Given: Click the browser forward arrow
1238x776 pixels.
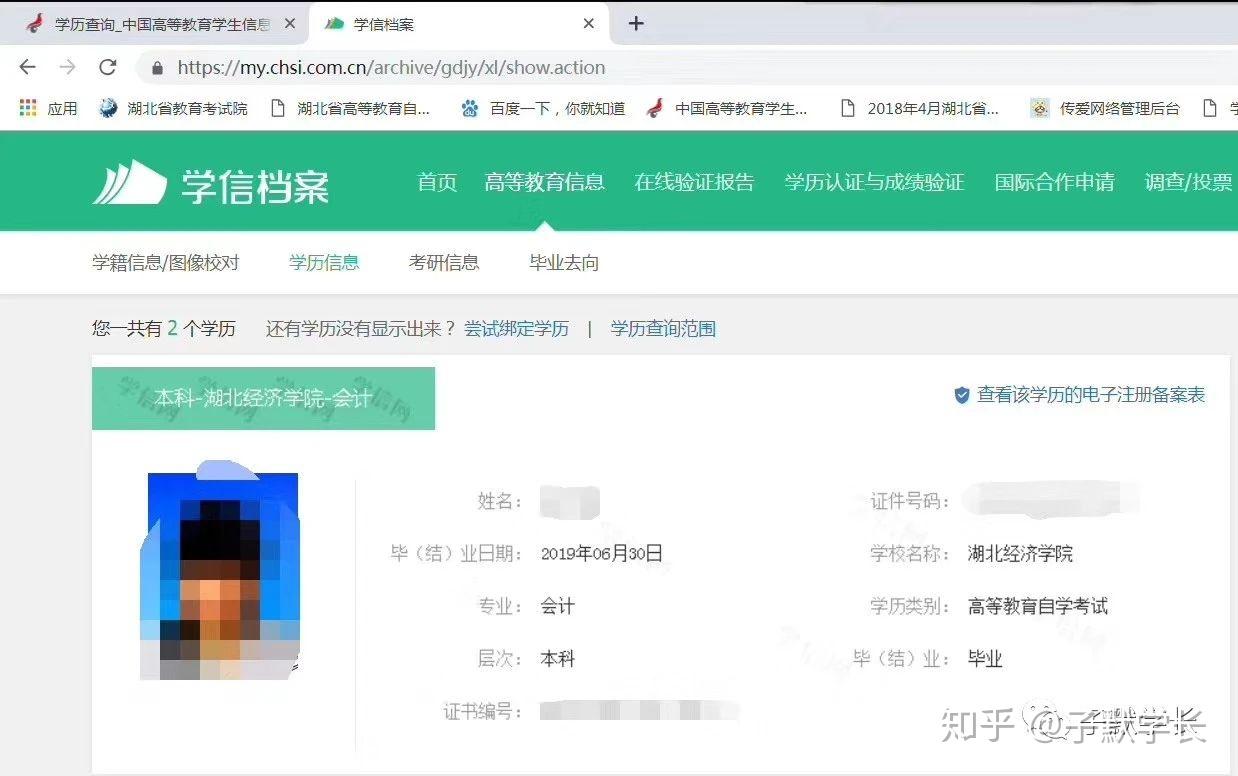Looking at the screenshot, I should coord(67,67).
